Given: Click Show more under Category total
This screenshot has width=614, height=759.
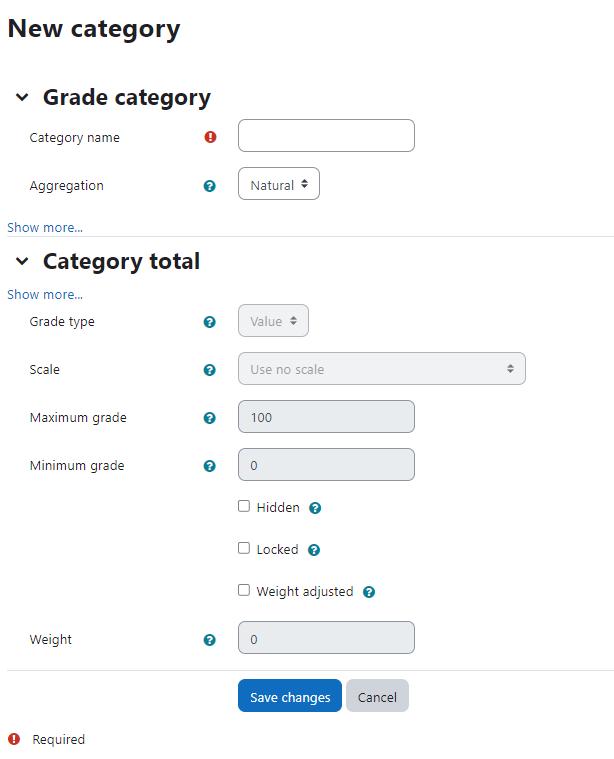Looking at the screenshot, I should 45,294.
